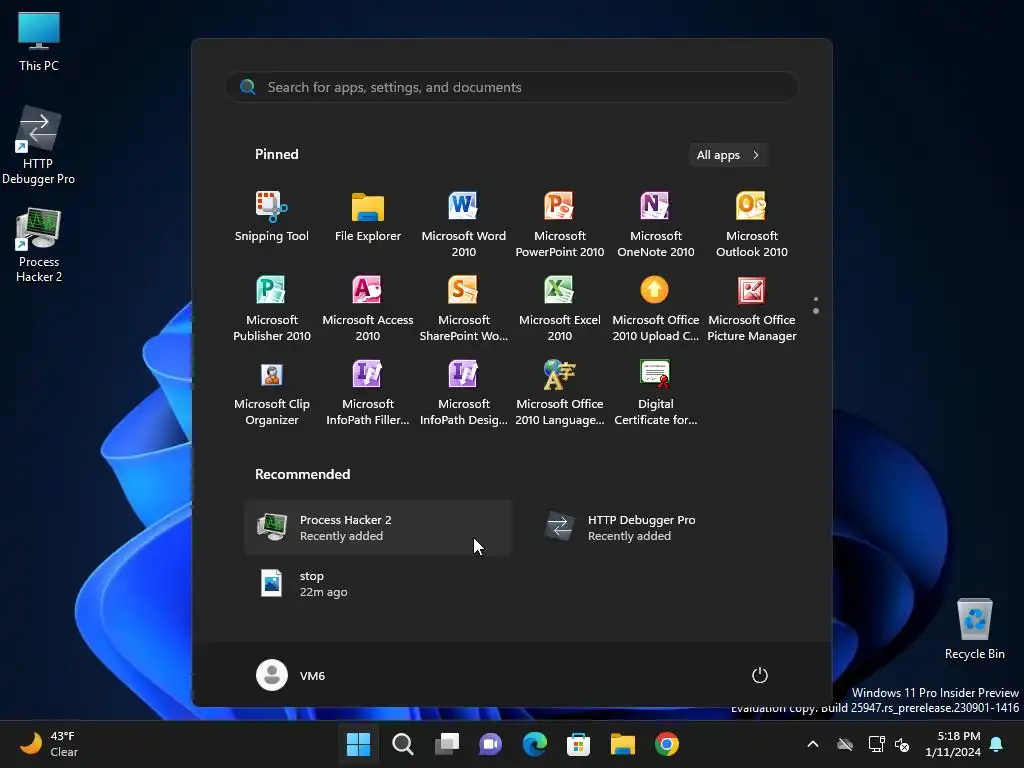Launch Microsoft InfoPath Designer

464,392
